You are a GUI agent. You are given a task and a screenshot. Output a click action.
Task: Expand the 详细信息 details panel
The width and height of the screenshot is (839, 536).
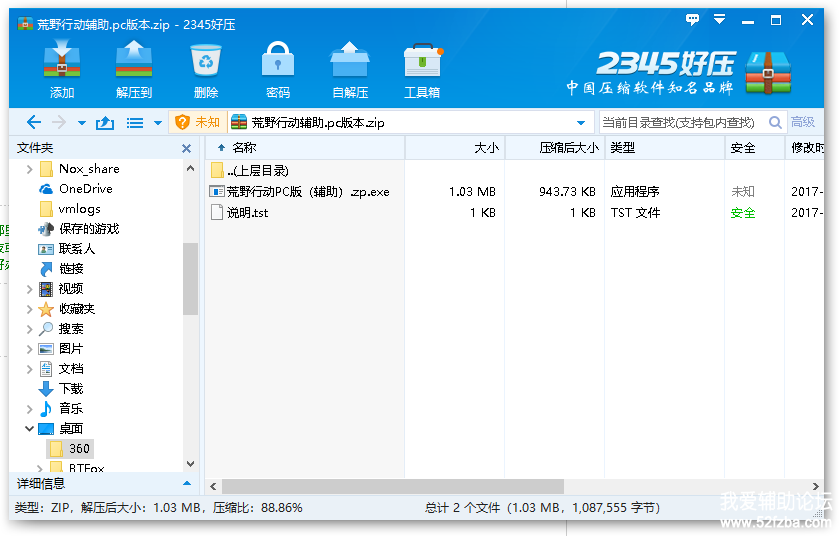click(187, 484)
